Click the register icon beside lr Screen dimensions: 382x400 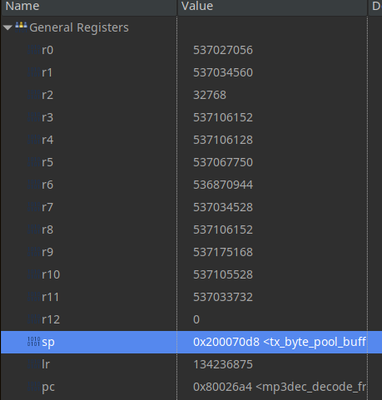point(33,364)
